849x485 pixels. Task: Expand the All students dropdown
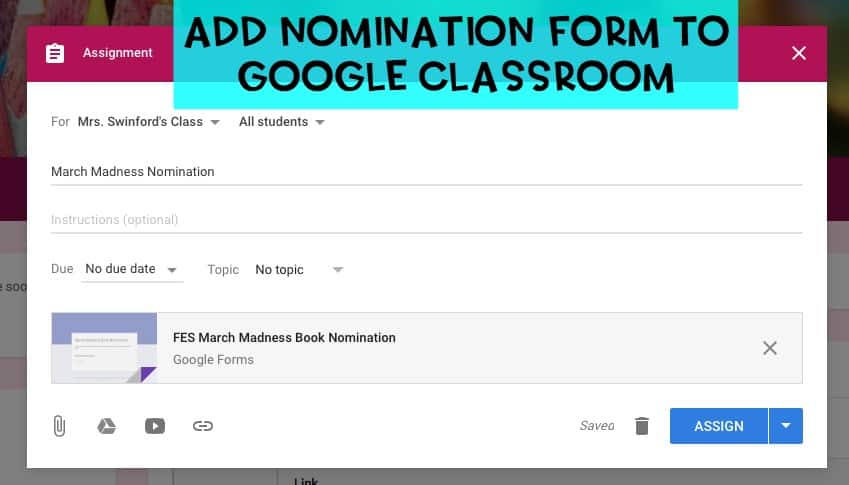tap(282, 122)
